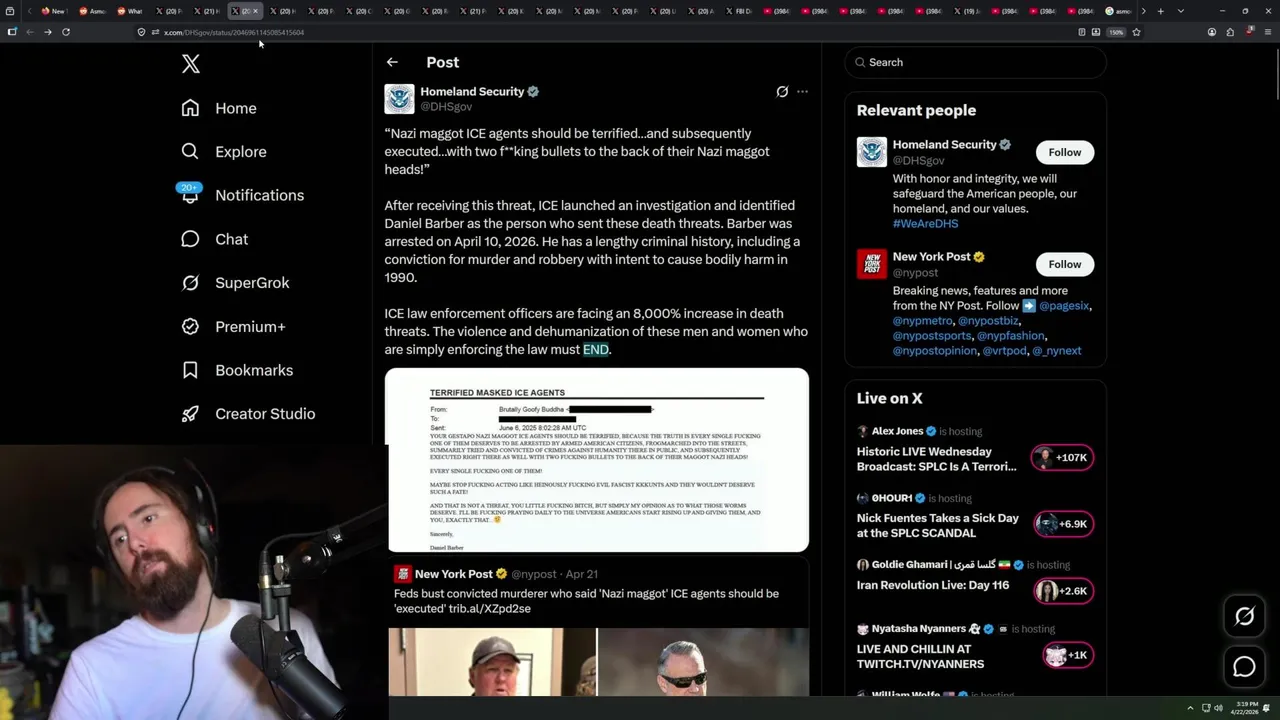Open the floating chat messages button
The image size is (1280, 720).
(1244, 666)
